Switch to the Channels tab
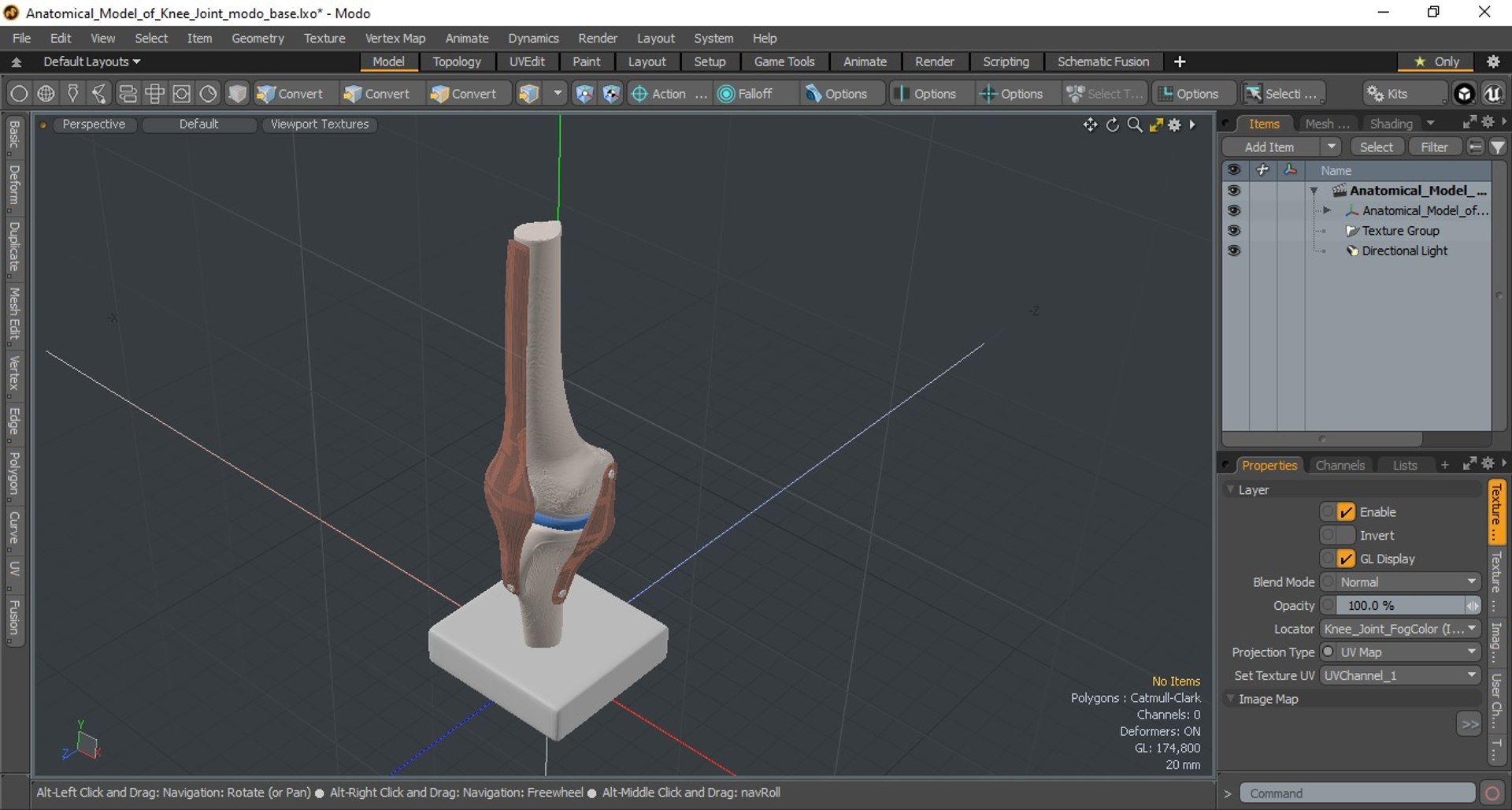Screen dimensions: 1512x810 pyautogui.click(x=1340, y=465)
